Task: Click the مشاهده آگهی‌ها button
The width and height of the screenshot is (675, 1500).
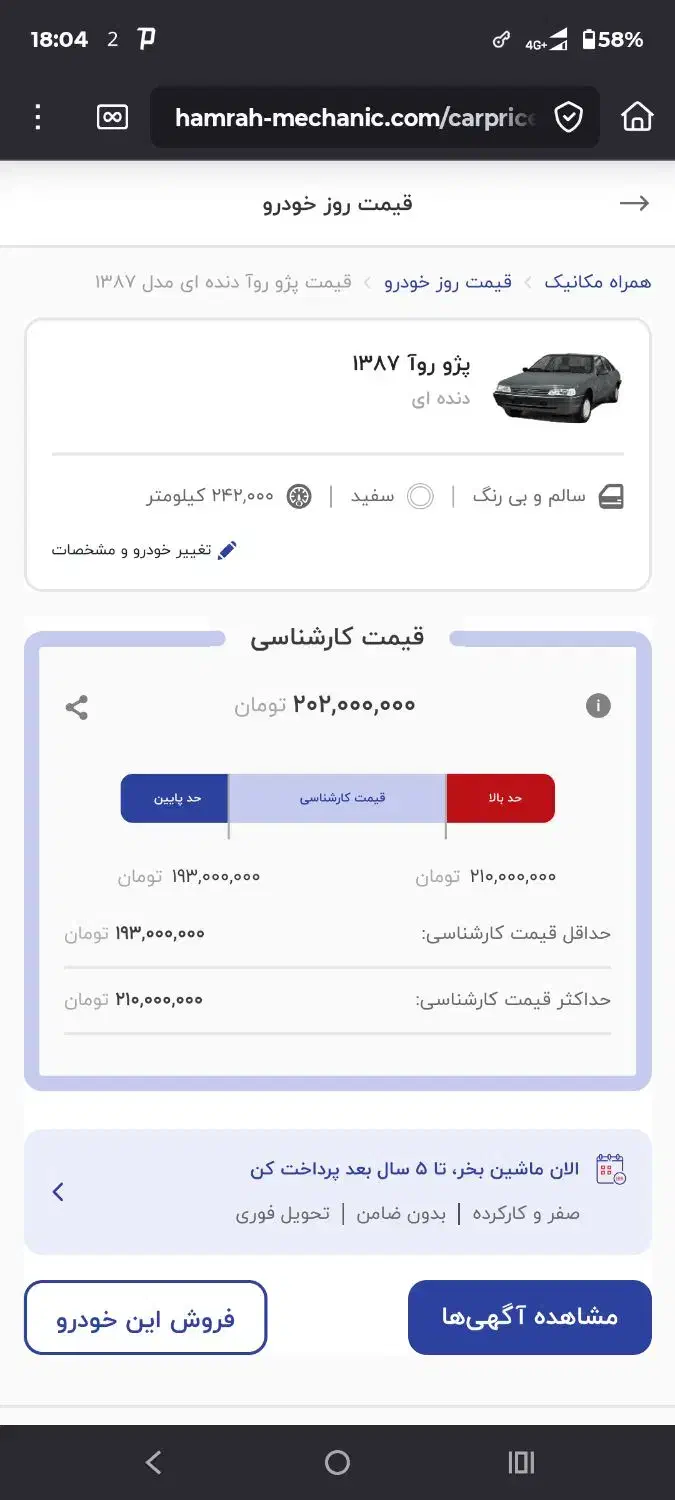Action: tap(529, 1317)
